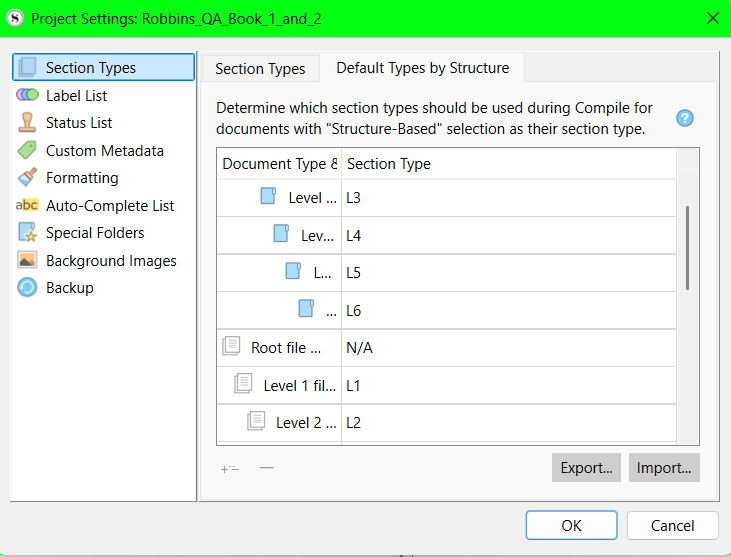
Task: Open section type for Level 1 files
Action: click(509, 385)
